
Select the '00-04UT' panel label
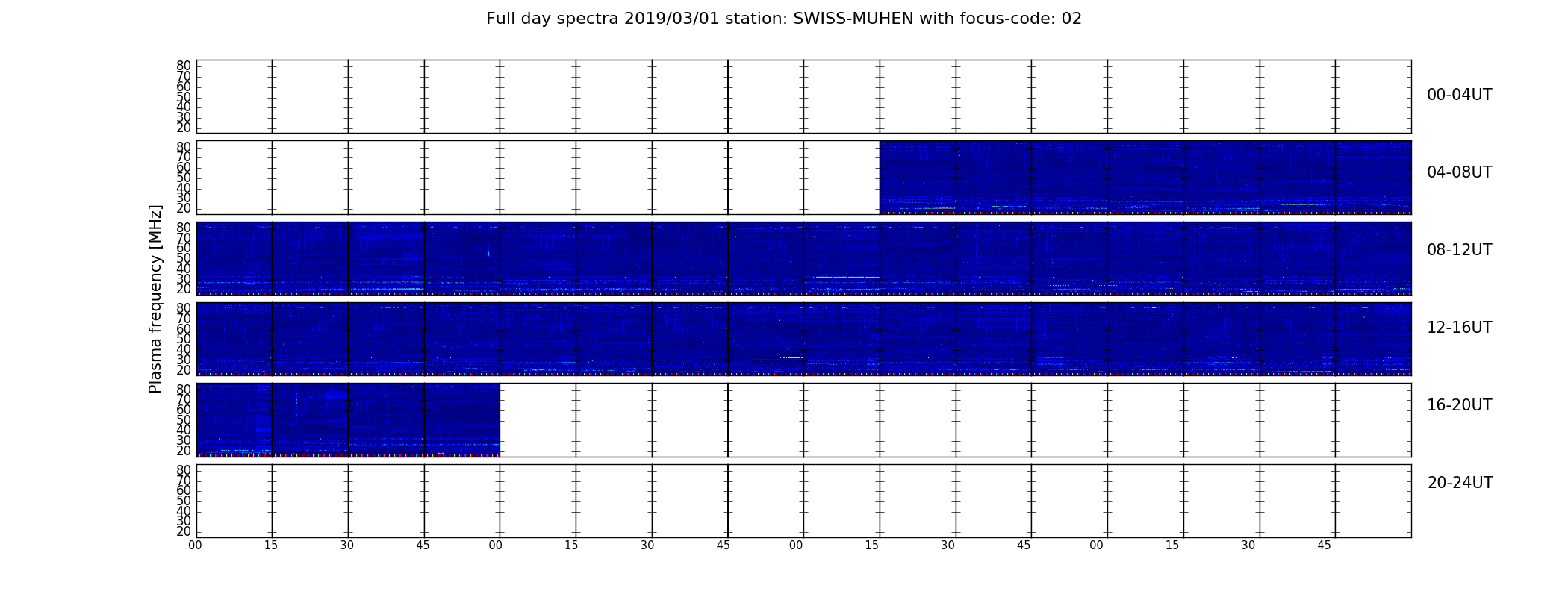[1459, 95]
